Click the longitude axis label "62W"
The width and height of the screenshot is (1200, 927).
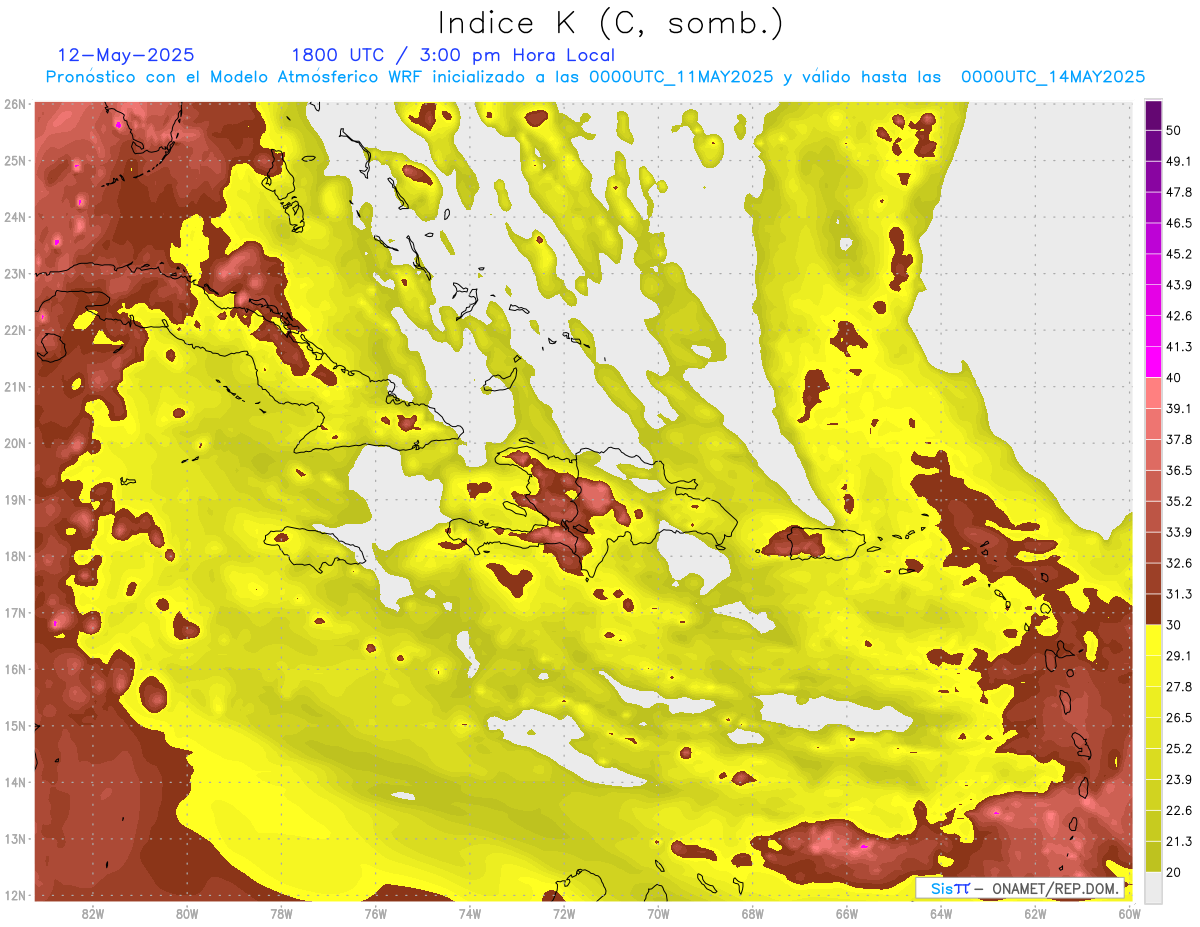[x=1035, y=913]
